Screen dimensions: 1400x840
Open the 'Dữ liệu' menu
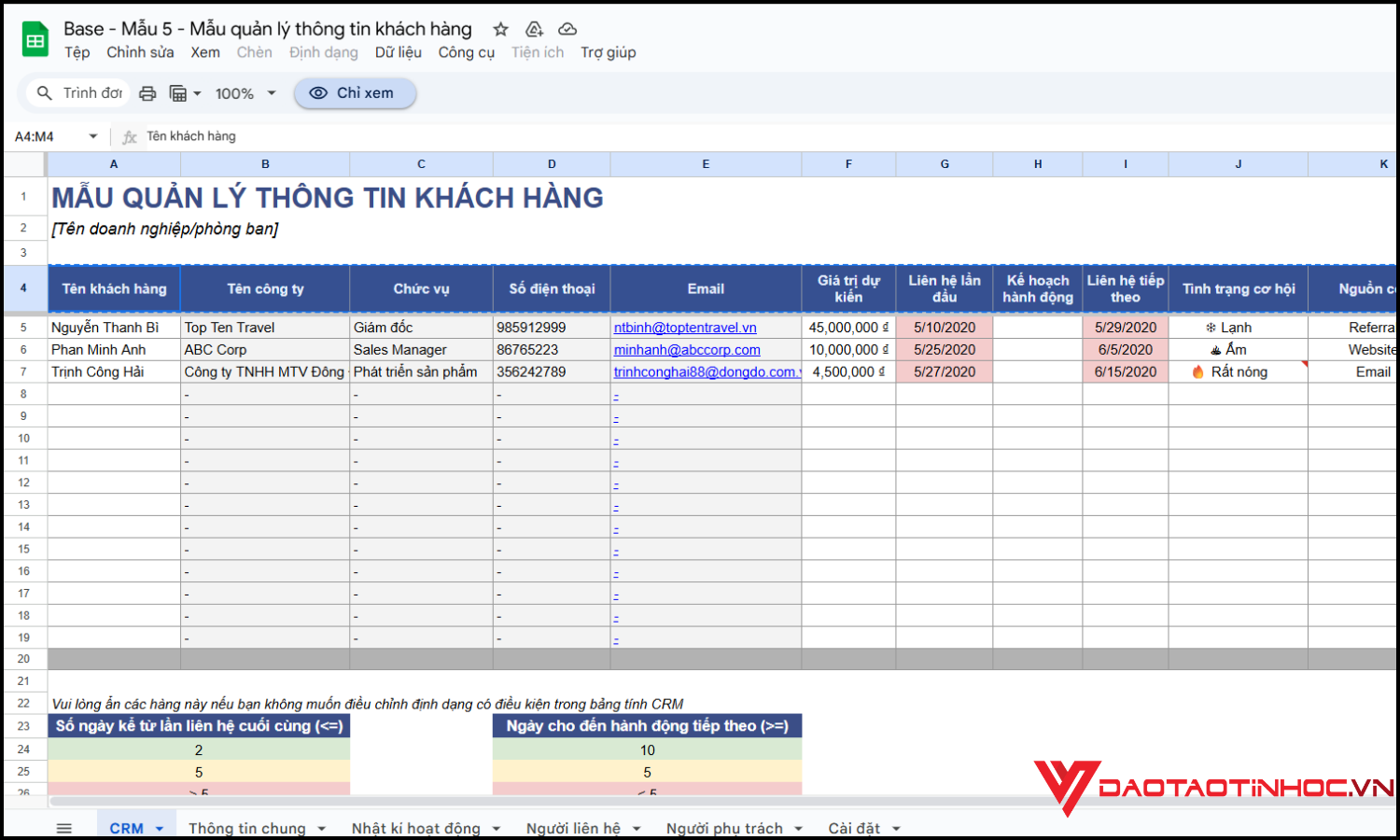tap(398, 53)
